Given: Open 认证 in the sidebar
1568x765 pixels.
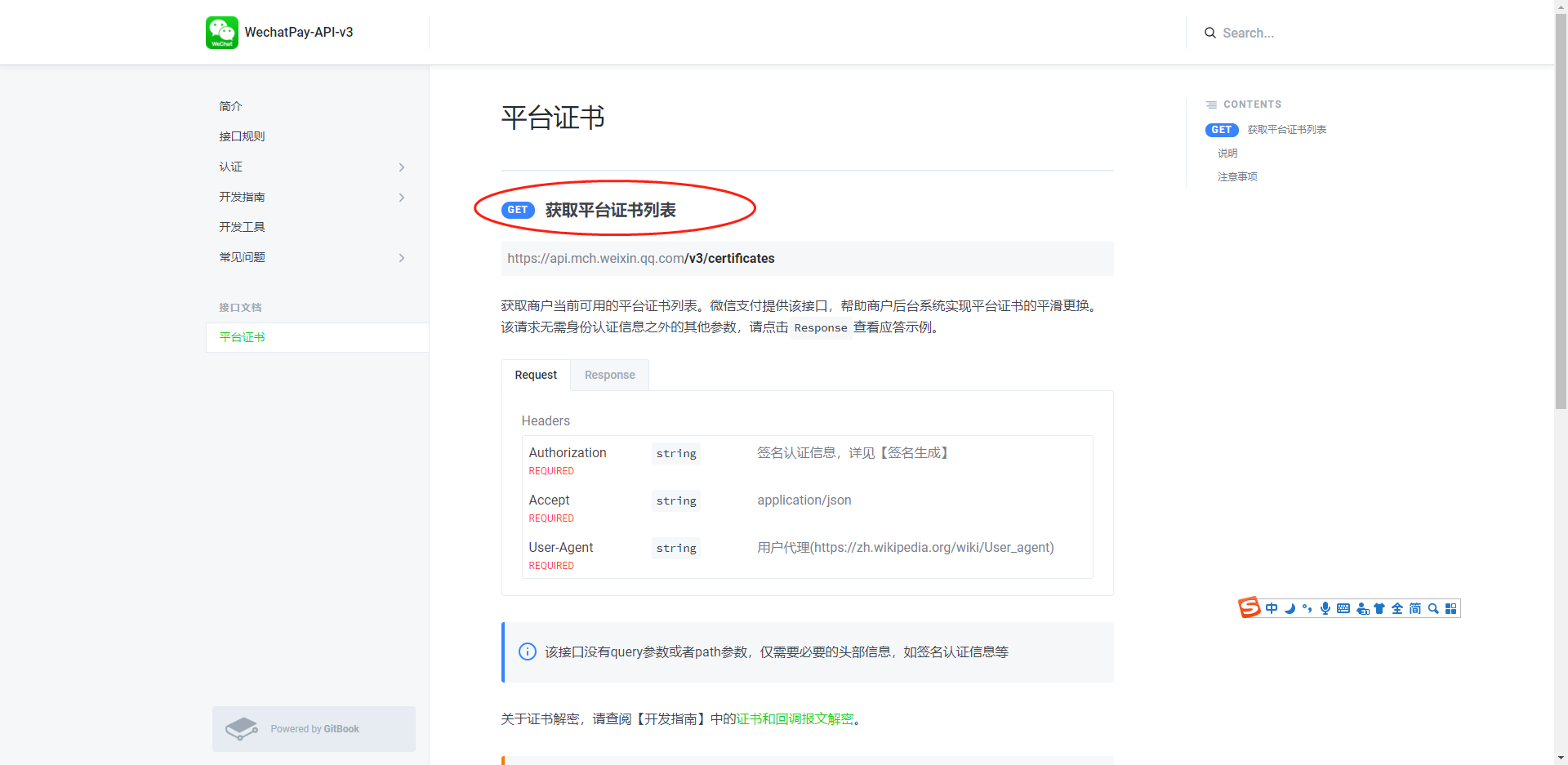Looking at the screenshot, I should (x=230, y=167).
